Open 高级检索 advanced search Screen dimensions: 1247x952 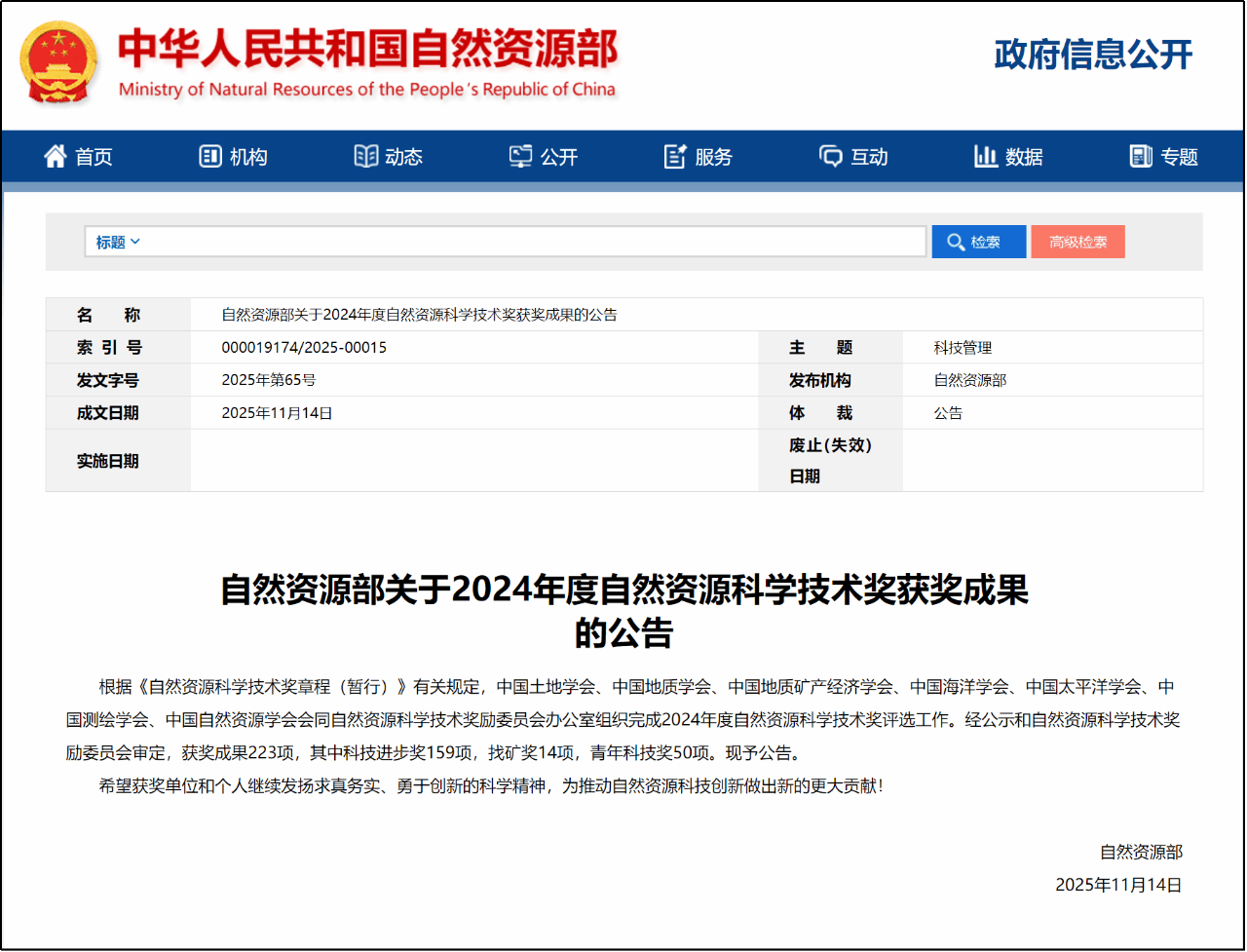click(1077, 242)
